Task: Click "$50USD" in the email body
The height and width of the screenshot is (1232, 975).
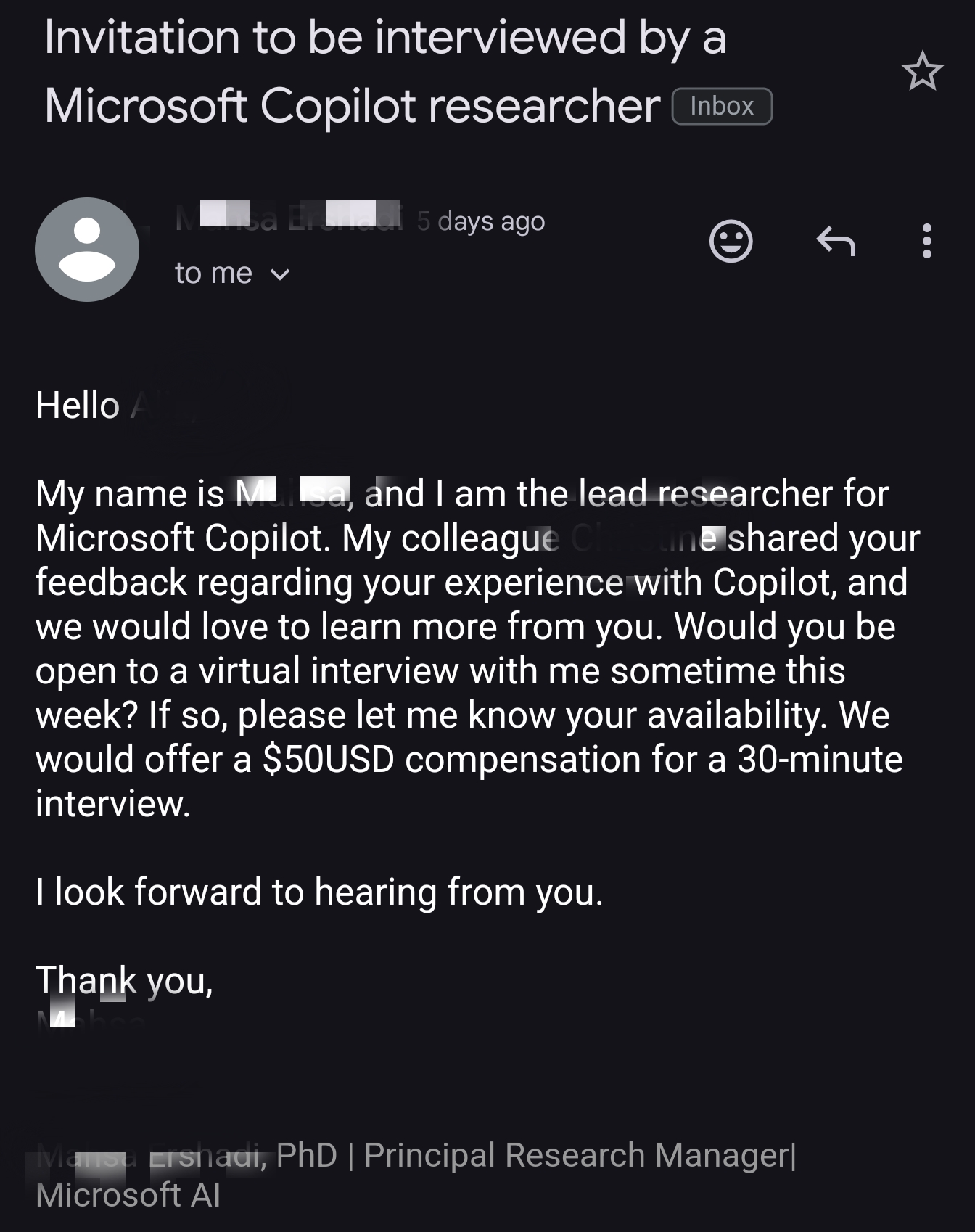Action: coord(328,760)
